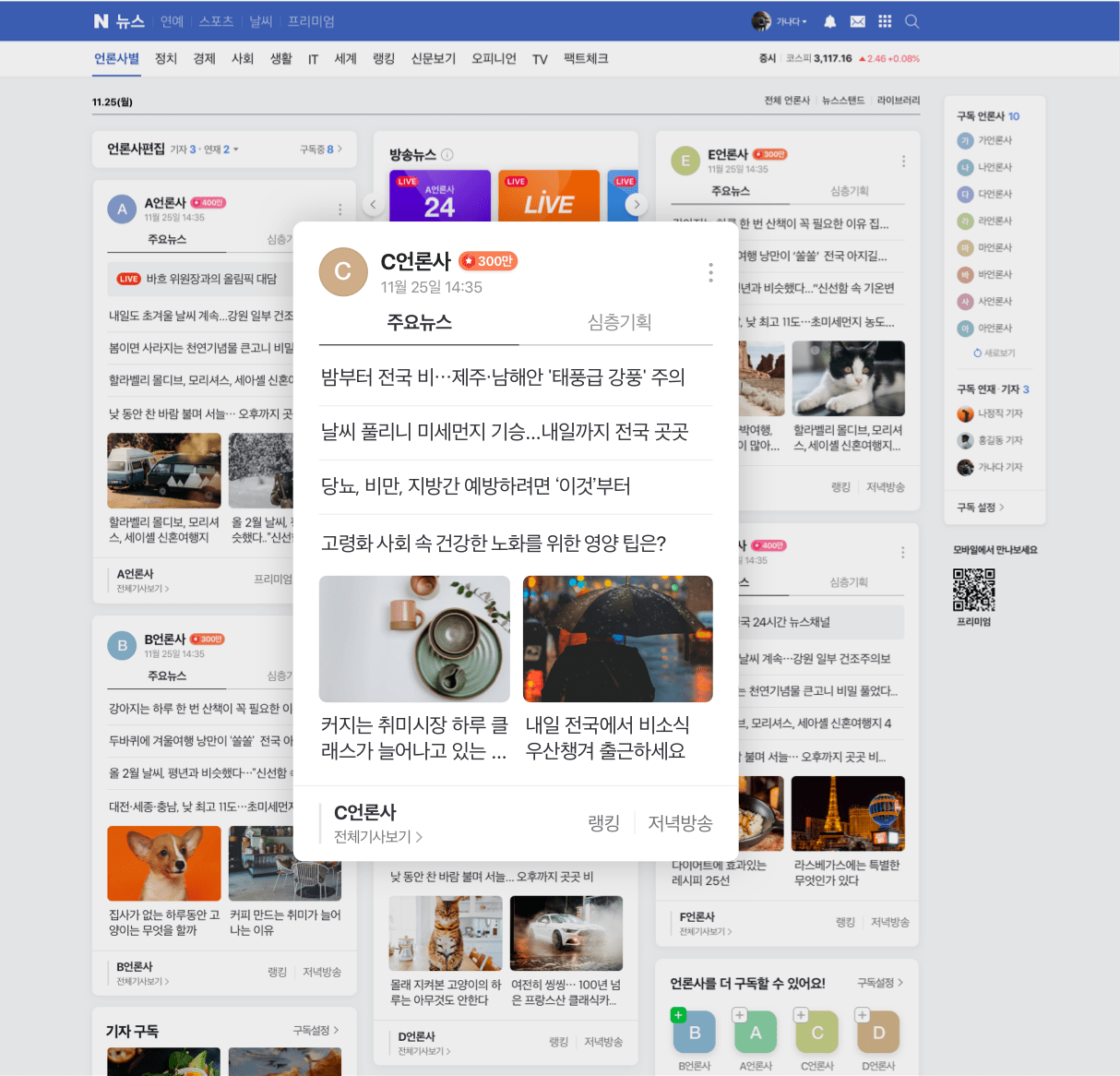The image size is (1120, 1076).
Task: Click the info icon beside 방송뉴스
Action: click(447, 155)
